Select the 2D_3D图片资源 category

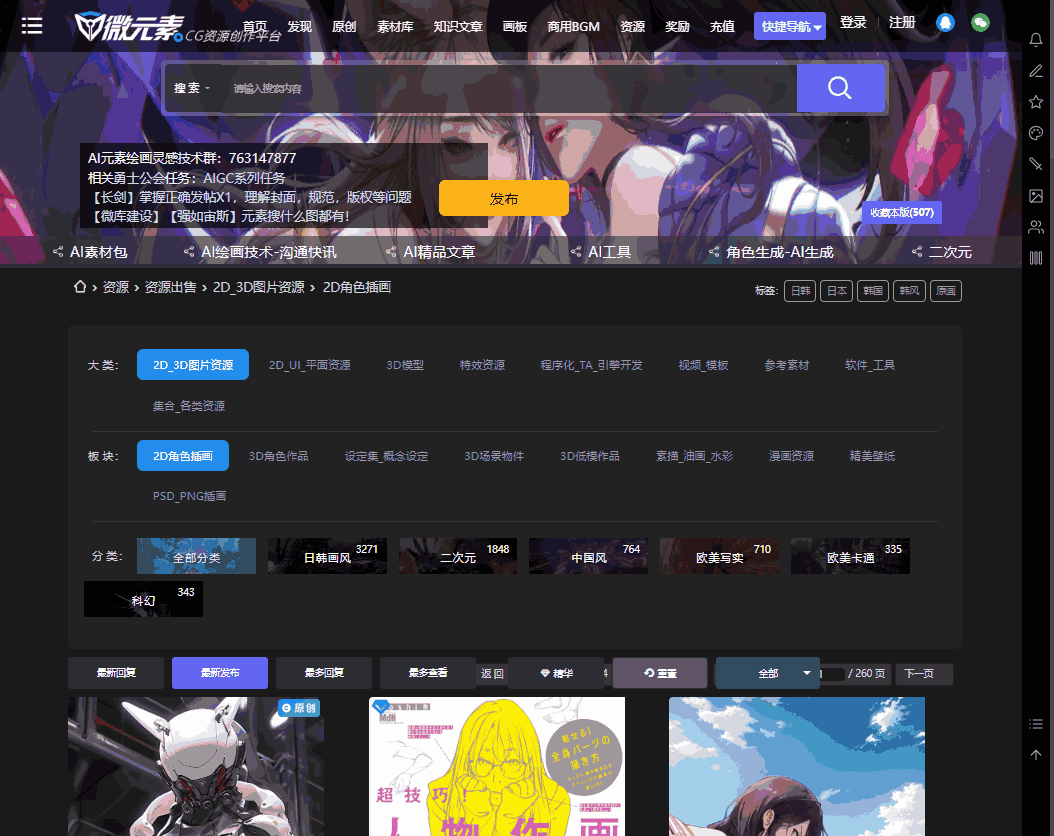pos(193,365)
